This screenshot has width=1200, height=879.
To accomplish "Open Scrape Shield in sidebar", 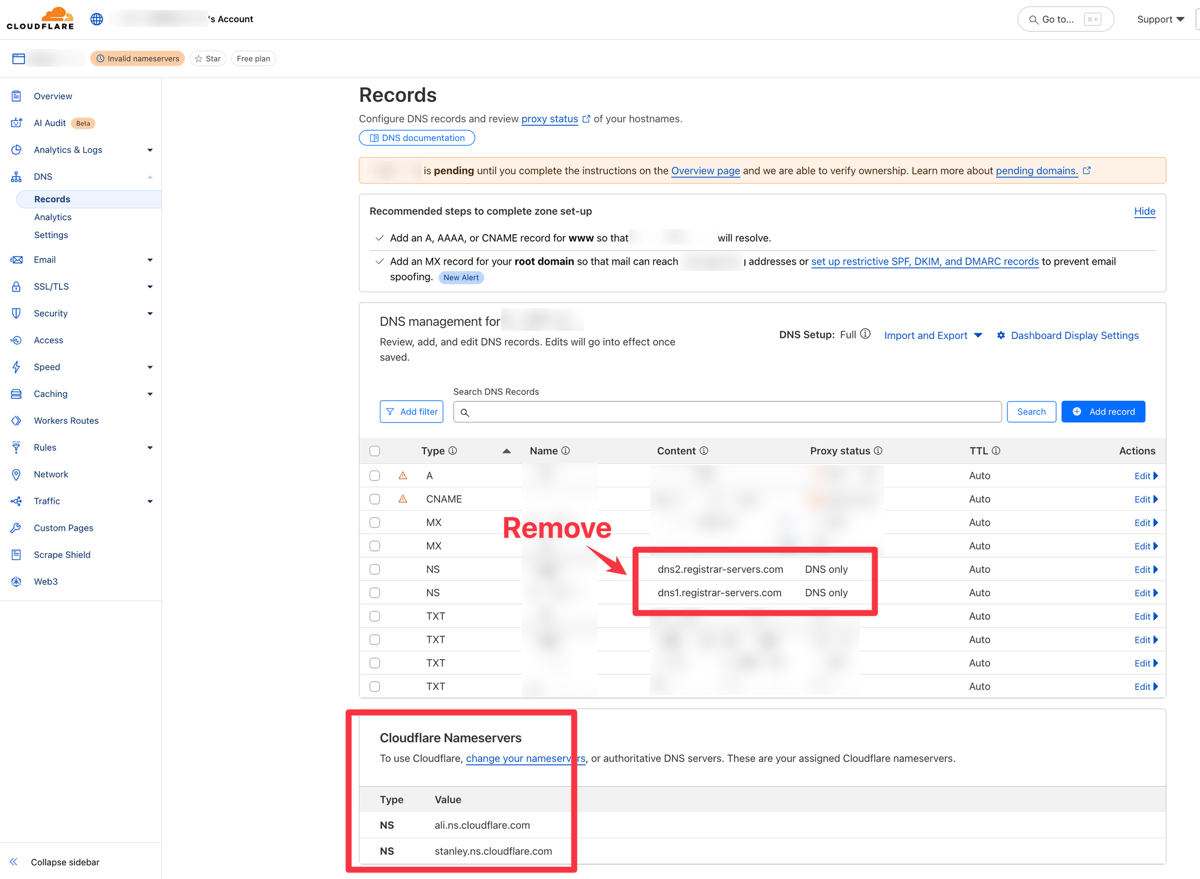I will coord(62,555).
